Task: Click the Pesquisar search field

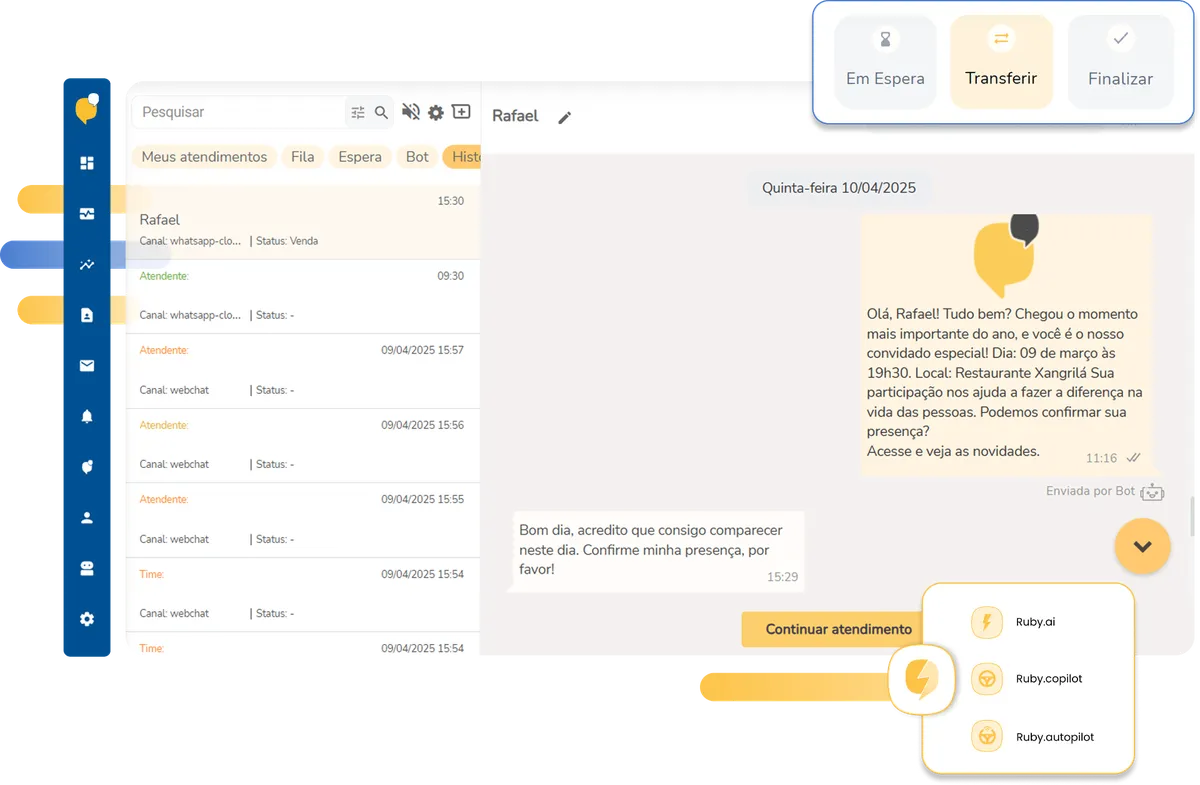Action: (240, 112)
